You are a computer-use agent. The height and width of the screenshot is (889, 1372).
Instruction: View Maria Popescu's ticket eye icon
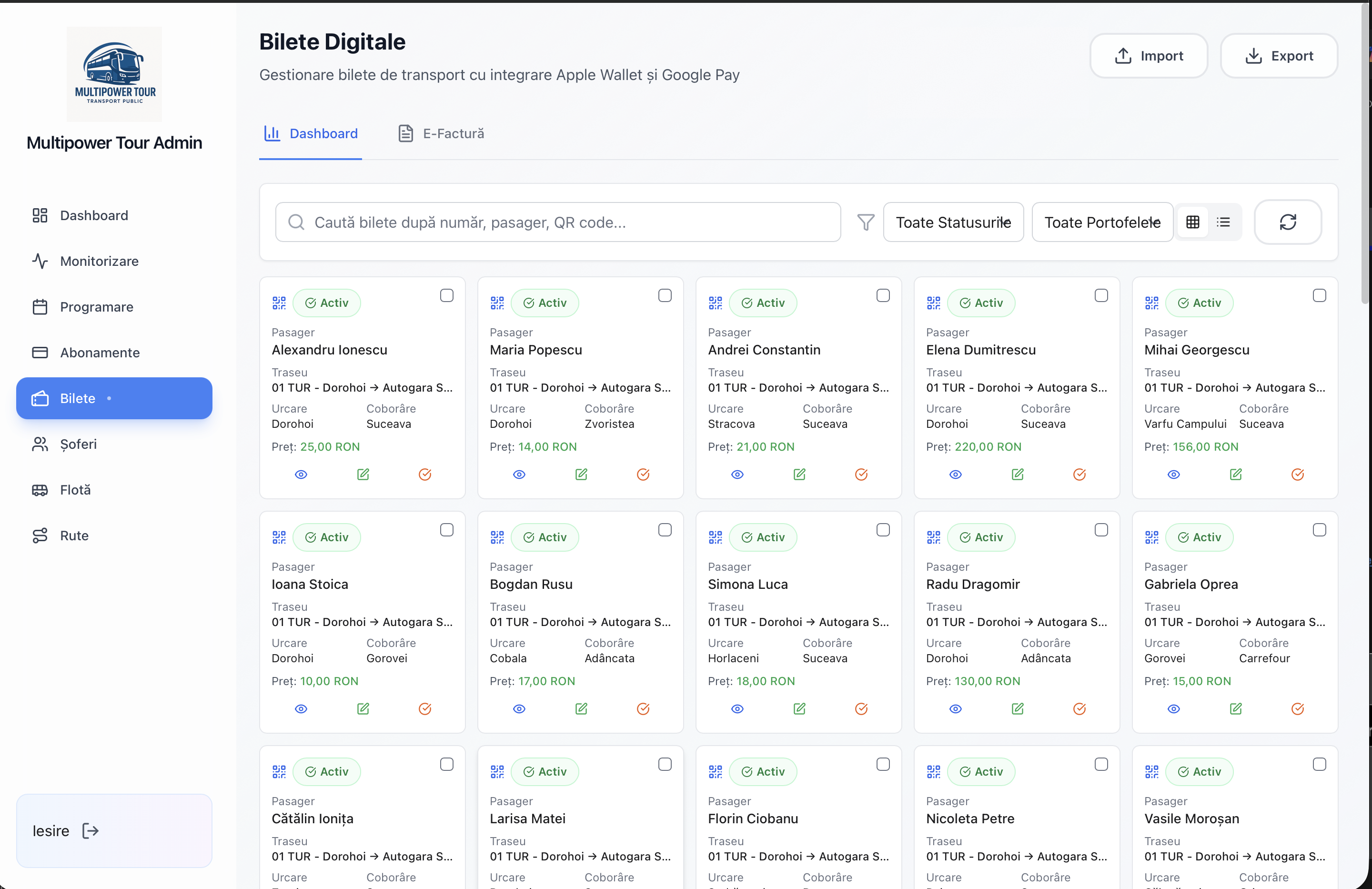tap(519, 475)
